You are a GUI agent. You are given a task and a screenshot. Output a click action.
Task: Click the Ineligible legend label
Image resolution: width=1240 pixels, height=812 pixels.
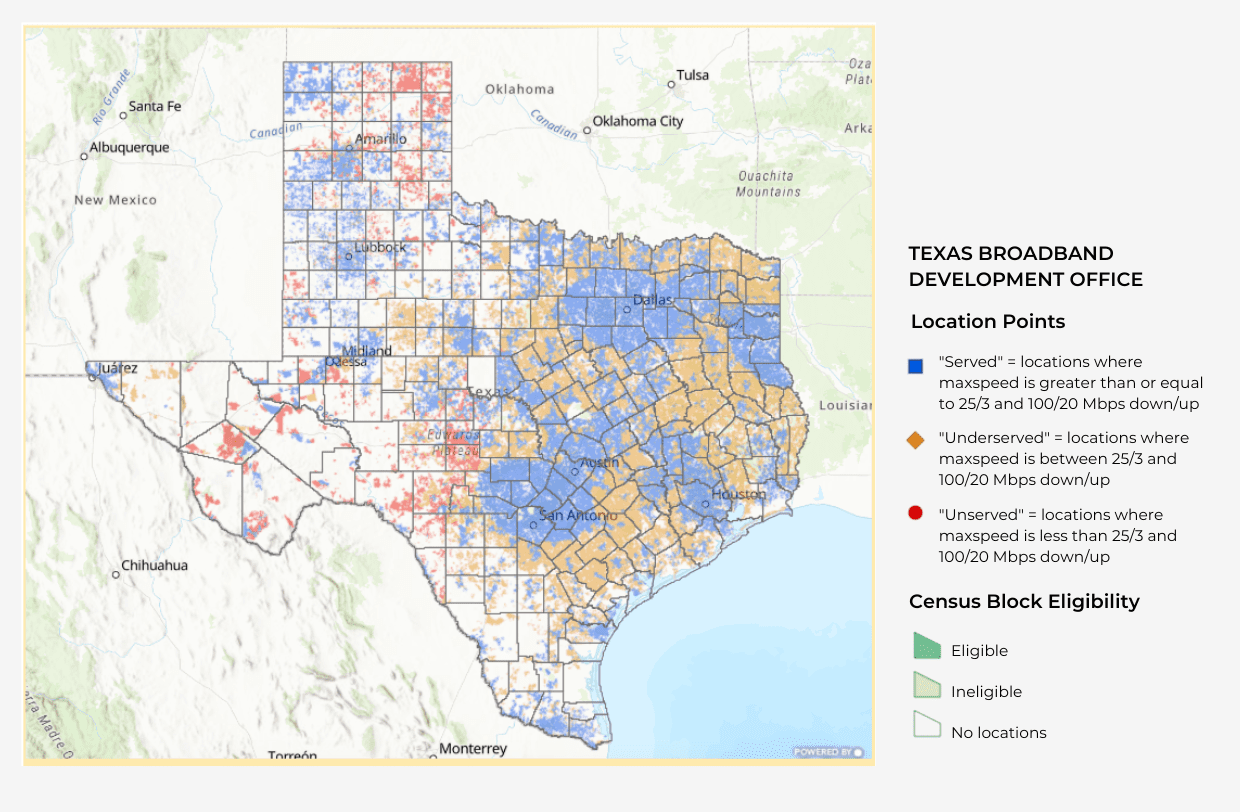click(x=986, y=692)
